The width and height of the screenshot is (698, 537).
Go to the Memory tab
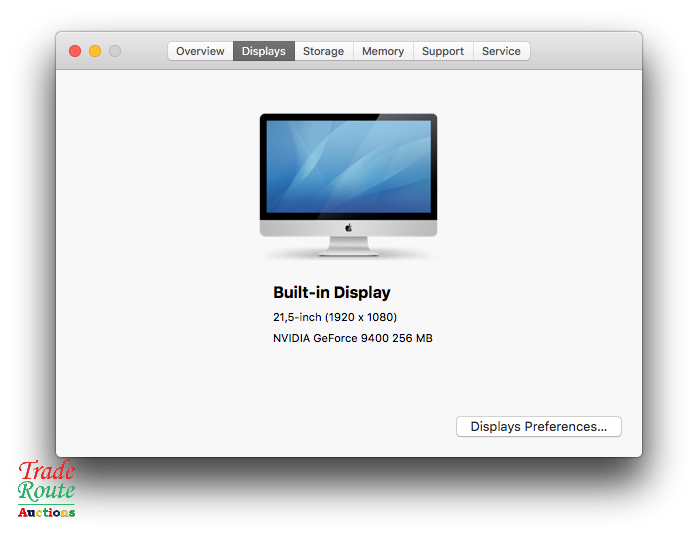pyautogui.click(x=383, y=51)
